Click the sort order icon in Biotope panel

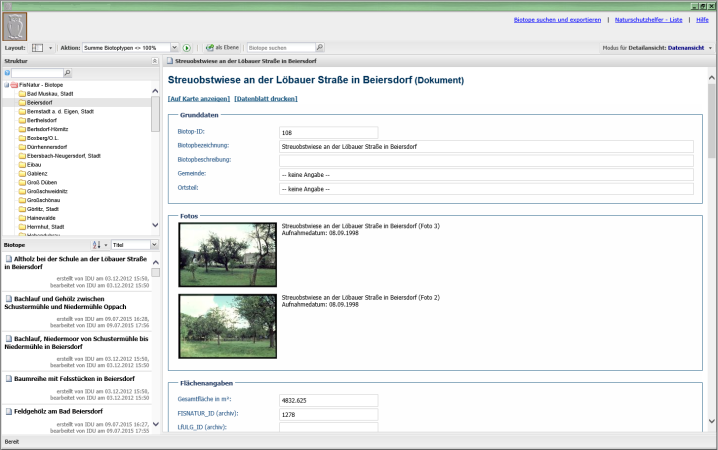tap(96, 245)
